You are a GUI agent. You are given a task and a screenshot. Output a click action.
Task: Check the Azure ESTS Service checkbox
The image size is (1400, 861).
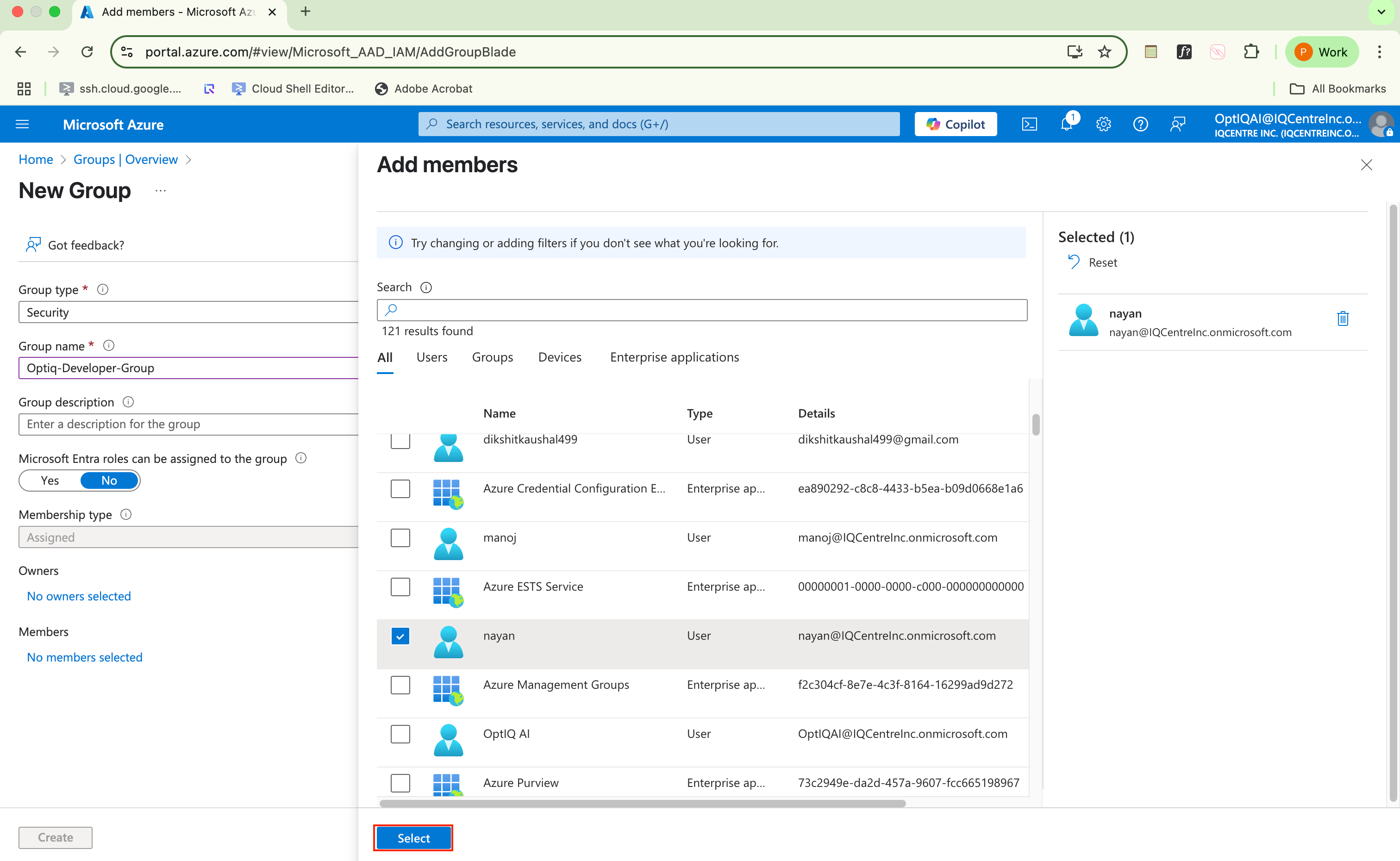400,586
